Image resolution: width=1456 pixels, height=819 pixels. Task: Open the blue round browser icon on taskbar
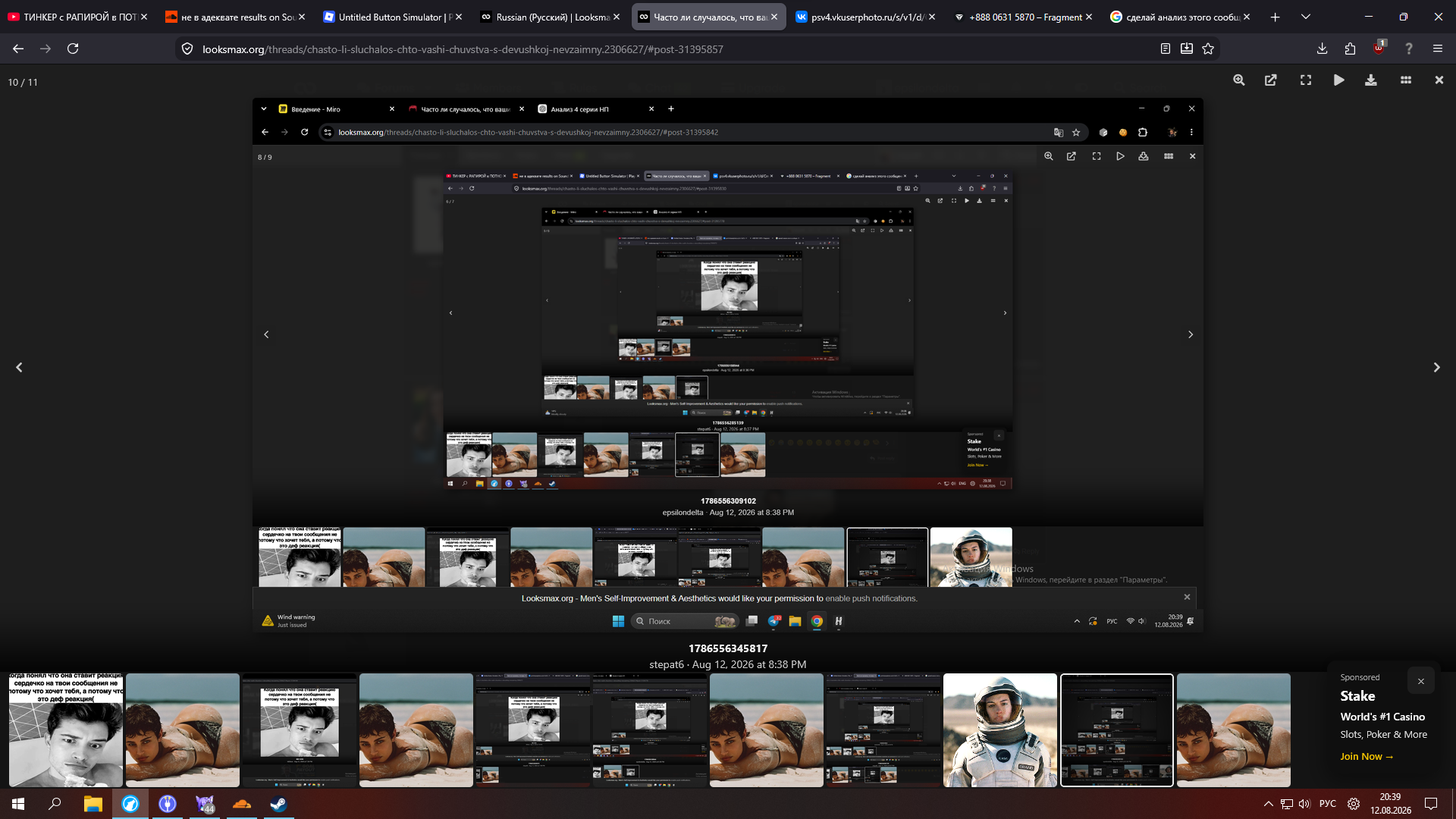130,804
